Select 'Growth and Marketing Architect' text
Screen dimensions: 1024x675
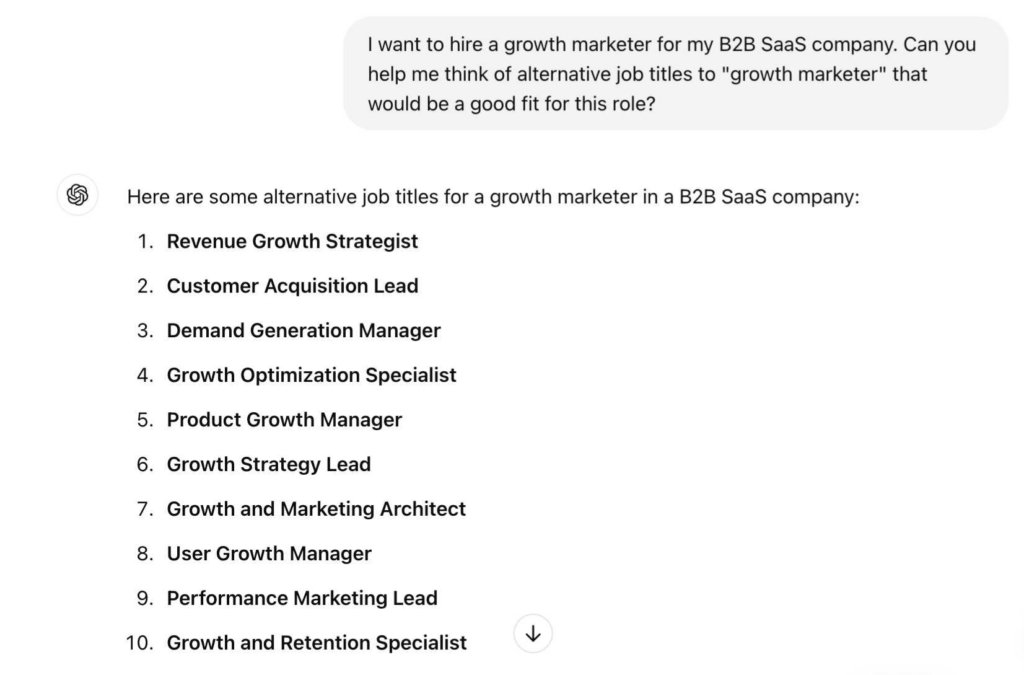(316, 509)
